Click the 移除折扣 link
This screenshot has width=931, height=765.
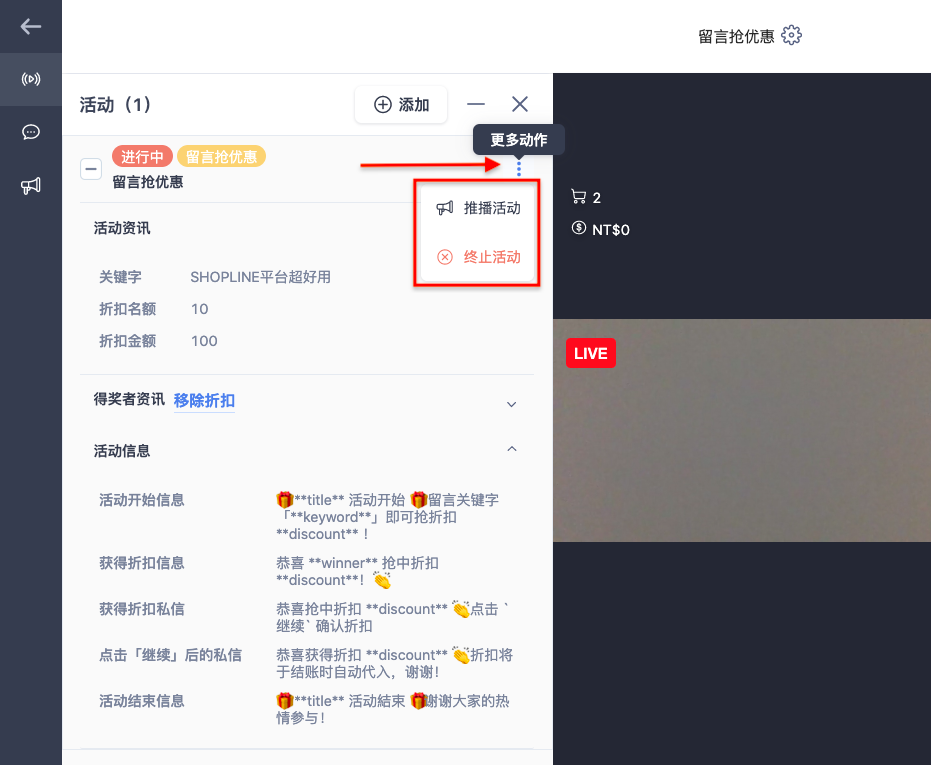204,401
